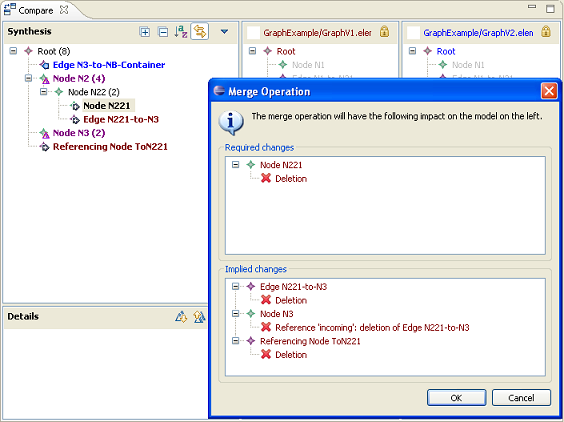Image resolution: width=564 pixels, height=422 pixels.
Task: Click the second merge icon in Details header
Action: 199,317
